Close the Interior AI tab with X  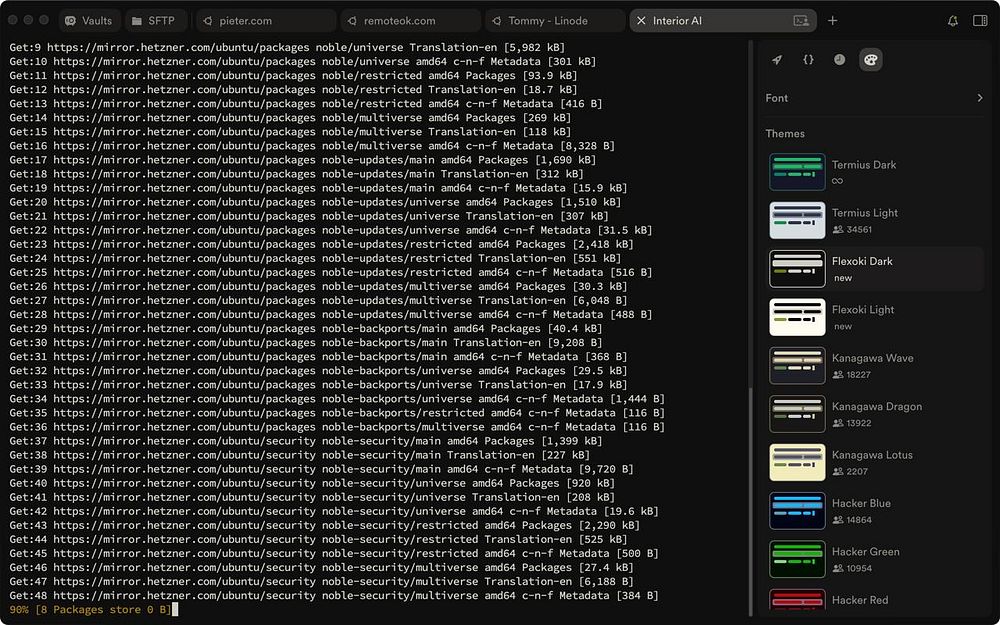click(642, 20)
